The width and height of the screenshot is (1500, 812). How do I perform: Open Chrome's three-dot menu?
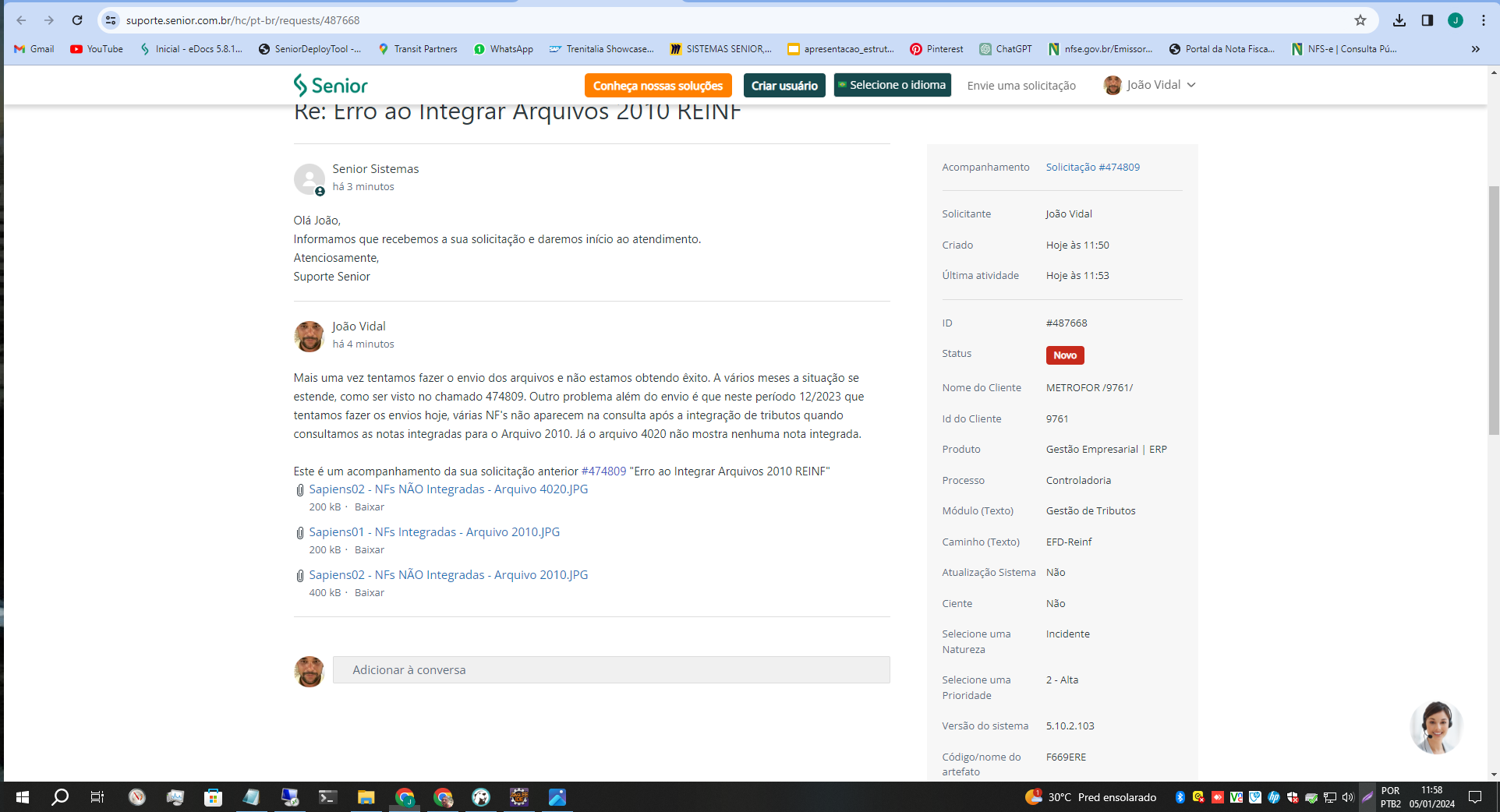pyautogui.click(x=1484, y=20)
